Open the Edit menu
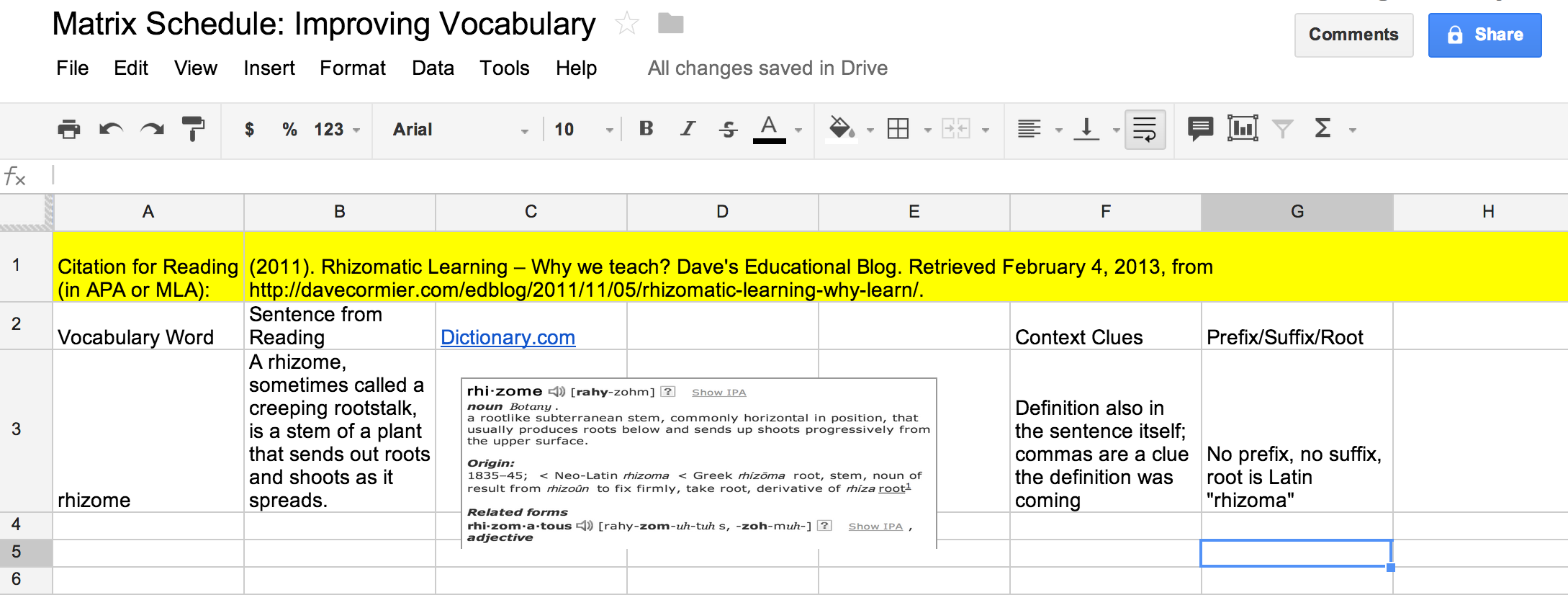1568x595 pixels. click(x=131, y=68)
